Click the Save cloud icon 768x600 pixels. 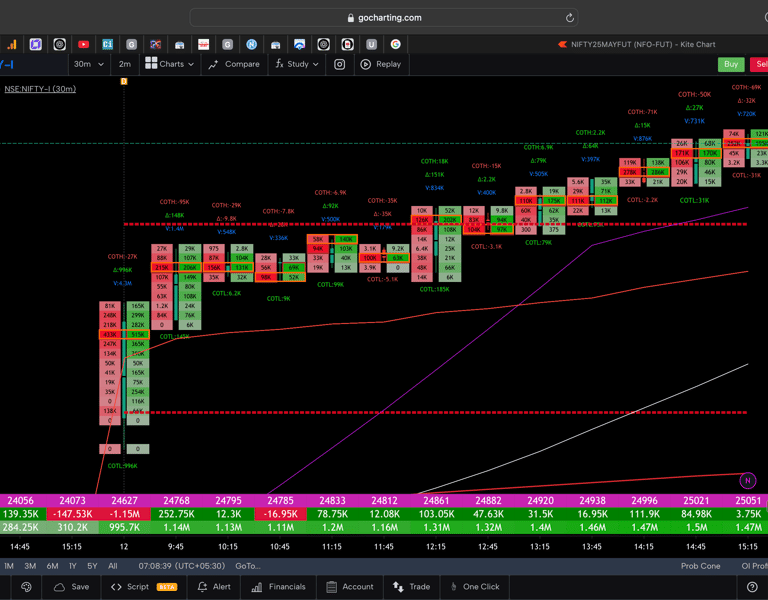(x=59, y=587)
